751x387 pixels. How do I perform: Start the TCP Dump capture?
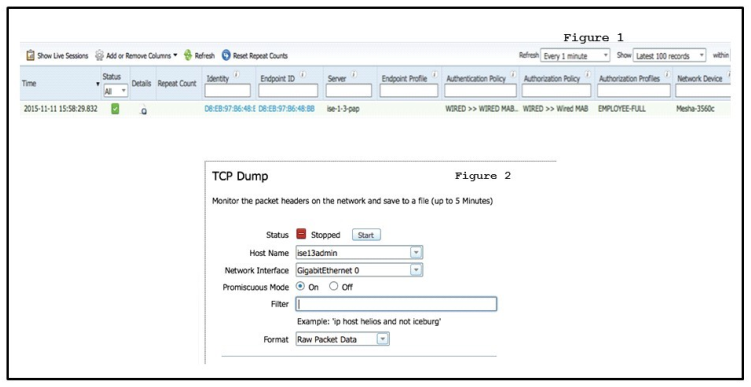tap(366, 235)
